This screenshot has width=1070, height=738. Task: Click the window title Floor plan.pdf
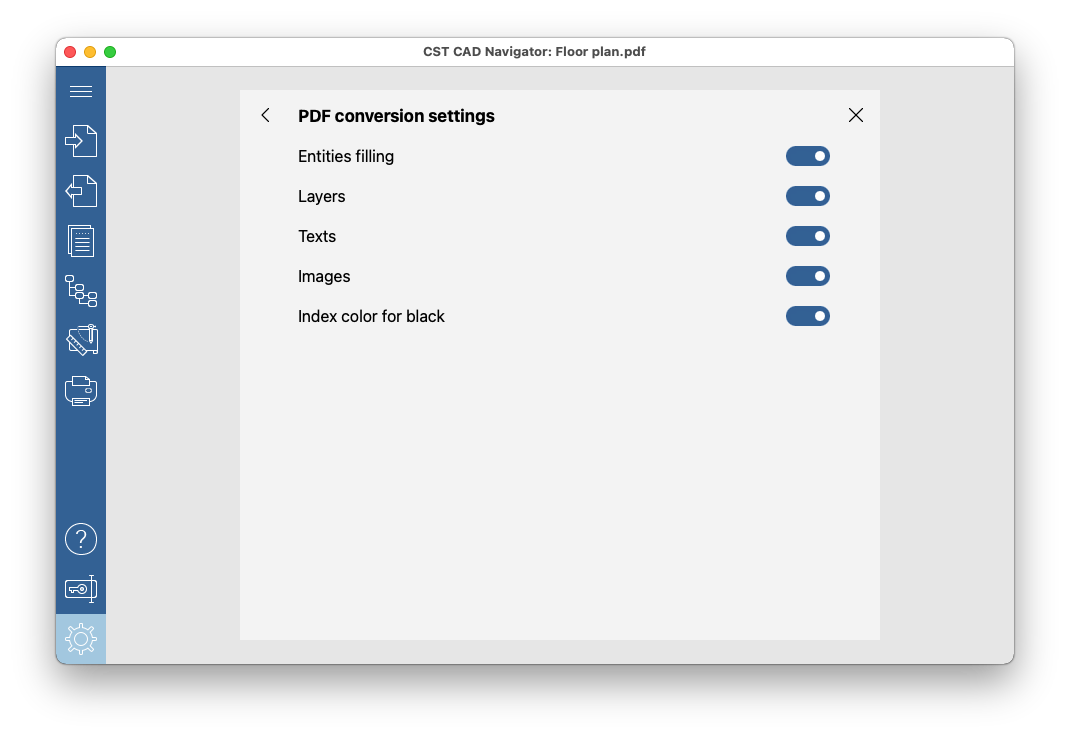click(x=601, y=52)
